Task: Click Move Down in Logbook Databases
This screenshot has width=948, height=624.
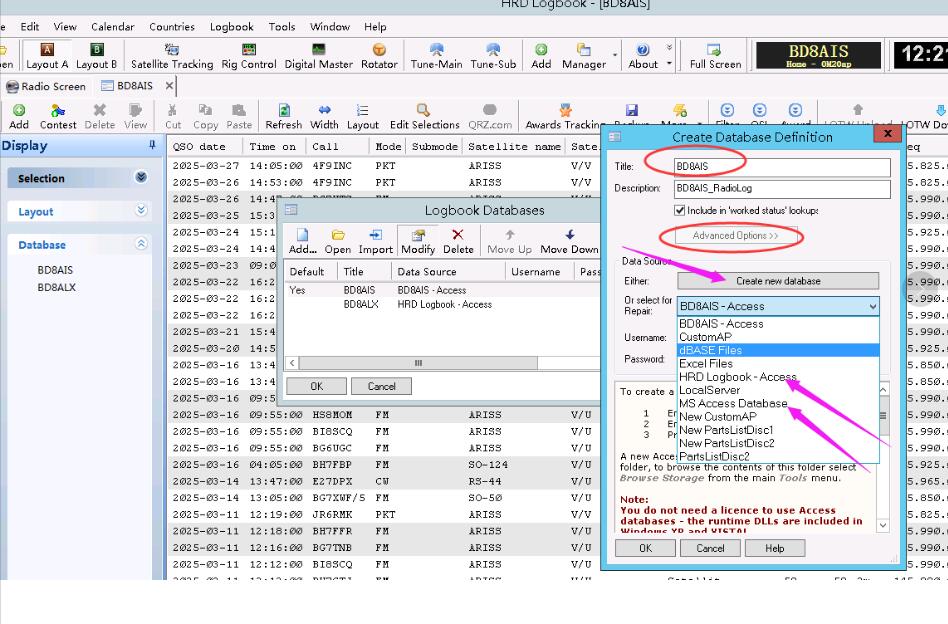Action: [x=569, y=241]
